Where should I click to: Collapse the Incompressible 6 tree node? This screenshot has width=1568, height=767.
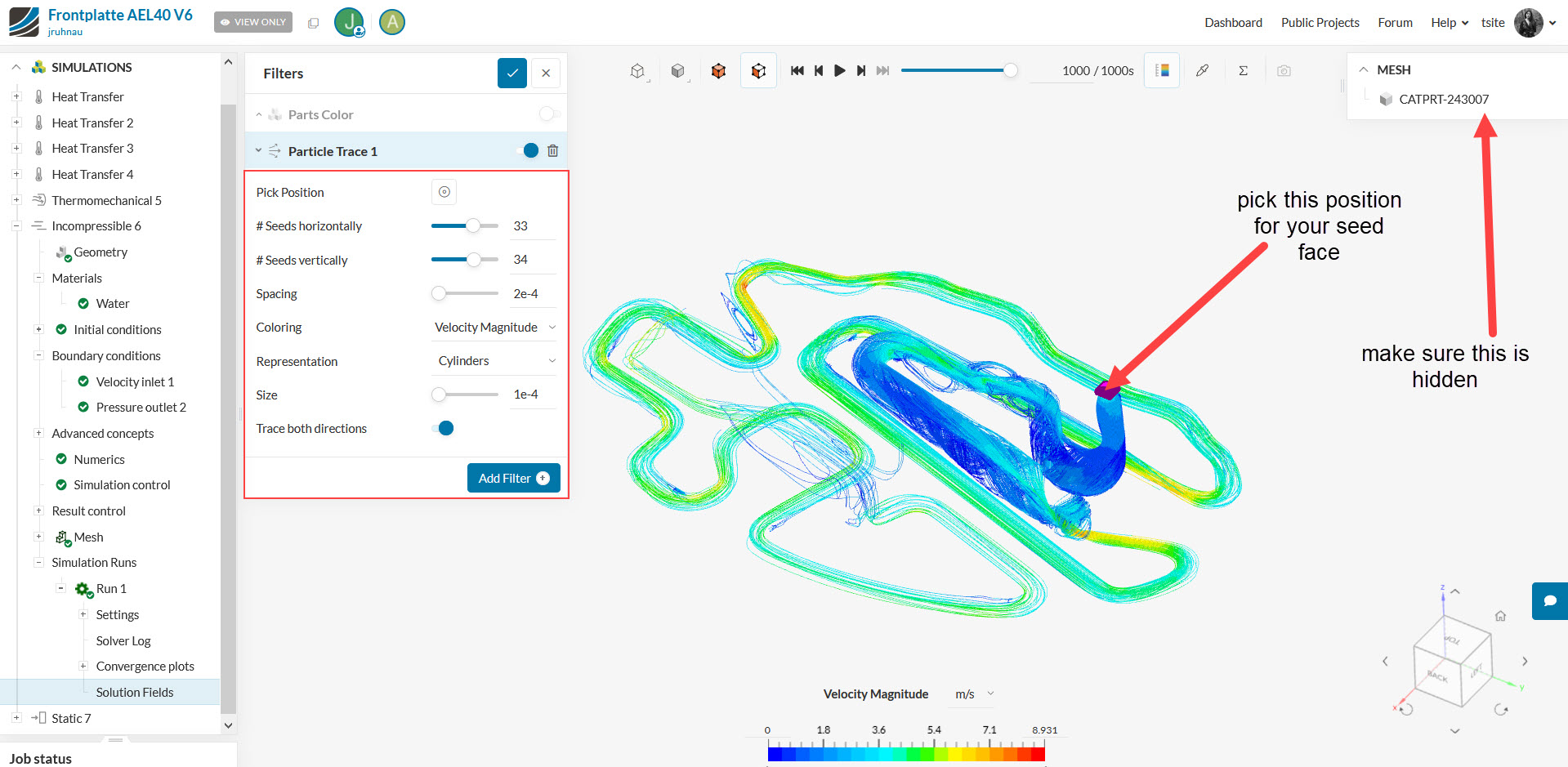pyautogui.click(x=16, y=226)
